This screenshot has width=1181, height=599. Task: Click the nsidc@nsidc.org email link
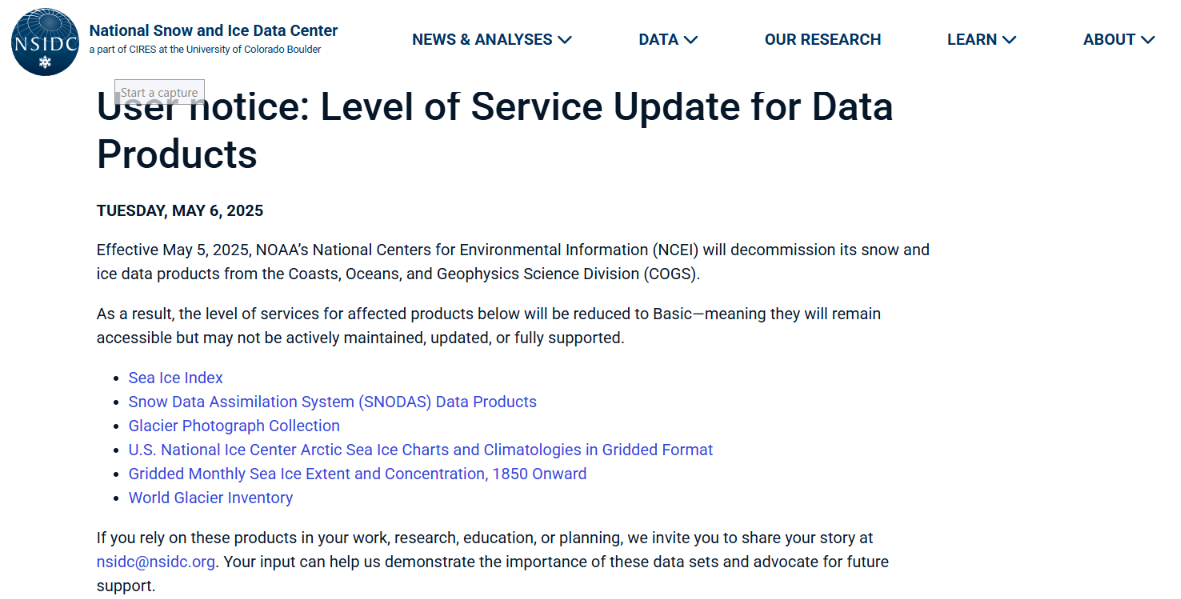(155, 562)
